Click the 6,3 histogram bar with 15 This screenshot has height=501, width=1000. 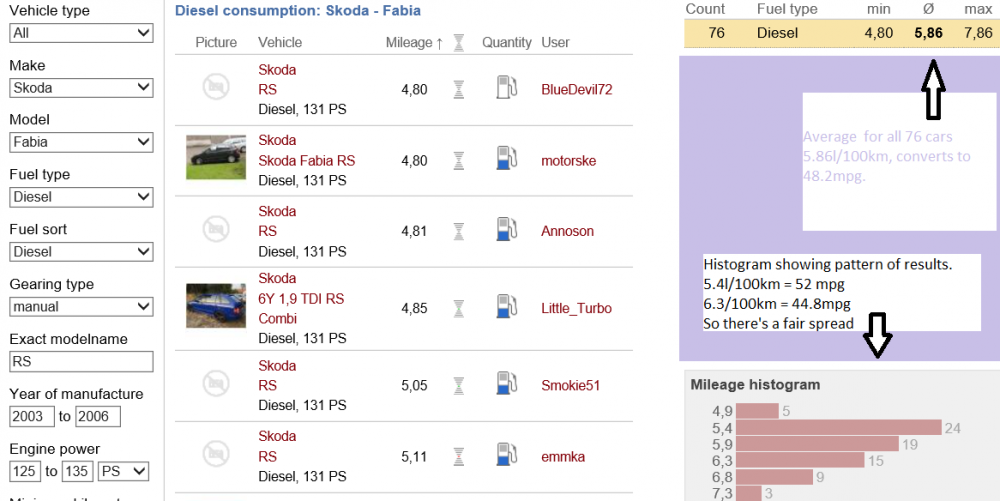tap(800, 460)
